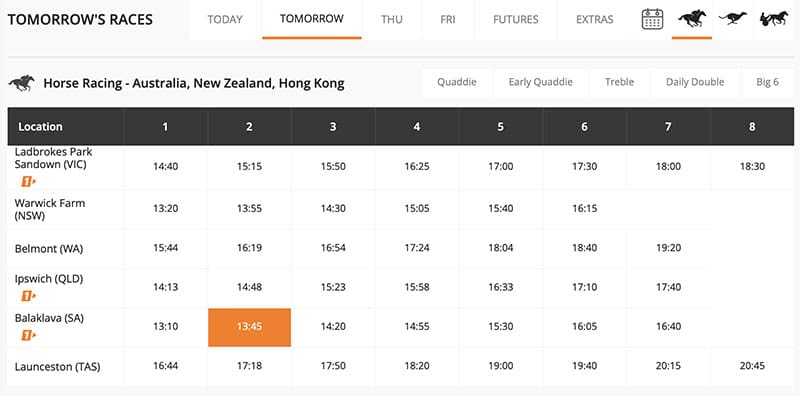Click horse icon beside Horse Racing heading
Screen dimensions: 800x396
21,83
